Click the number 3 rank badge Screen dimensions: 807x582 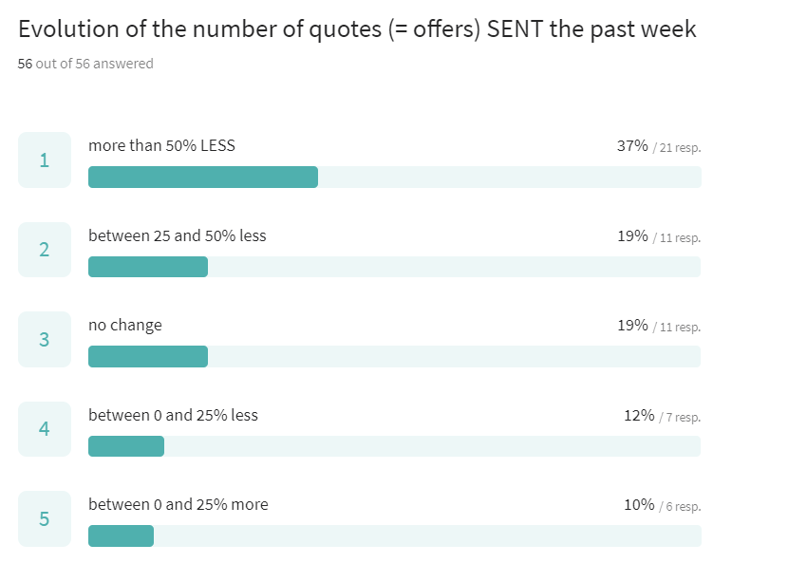click(44, 339)
